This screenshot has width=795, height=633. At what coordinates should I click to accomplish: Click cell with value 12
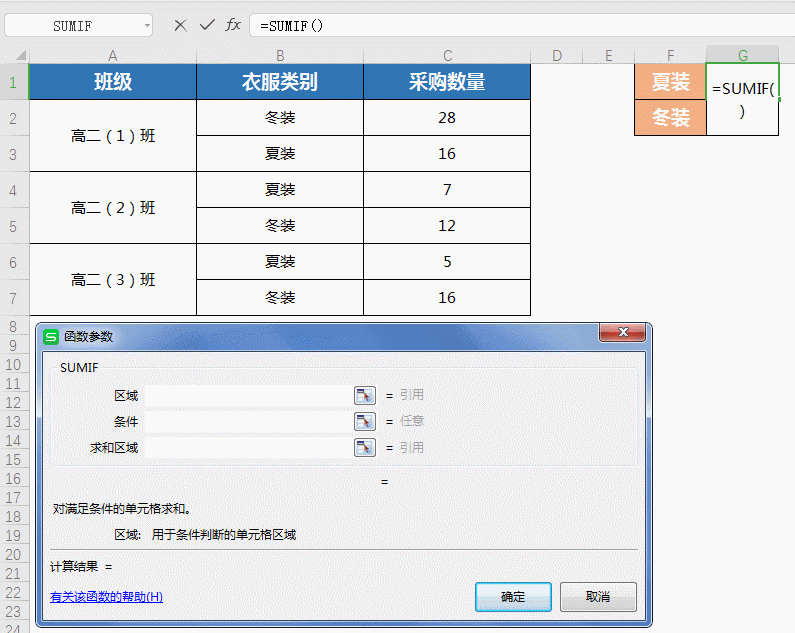[x=447, y=226]
